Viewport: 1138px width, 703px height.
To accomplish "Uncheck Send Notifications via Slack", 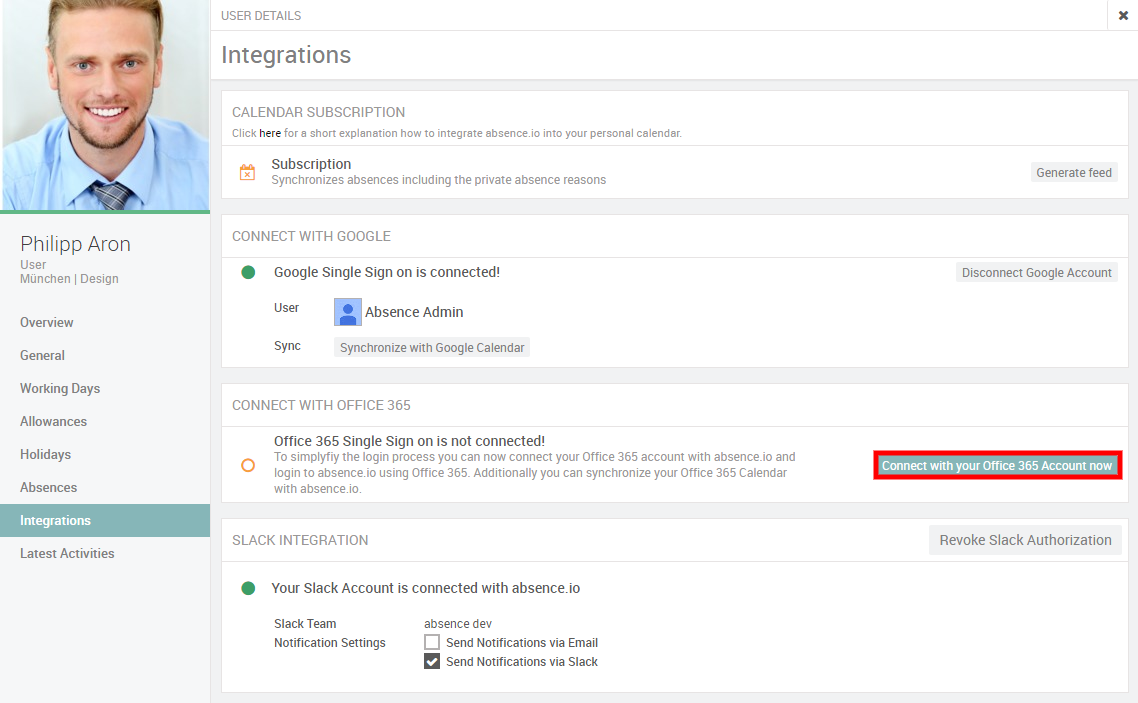I will 432,661.
